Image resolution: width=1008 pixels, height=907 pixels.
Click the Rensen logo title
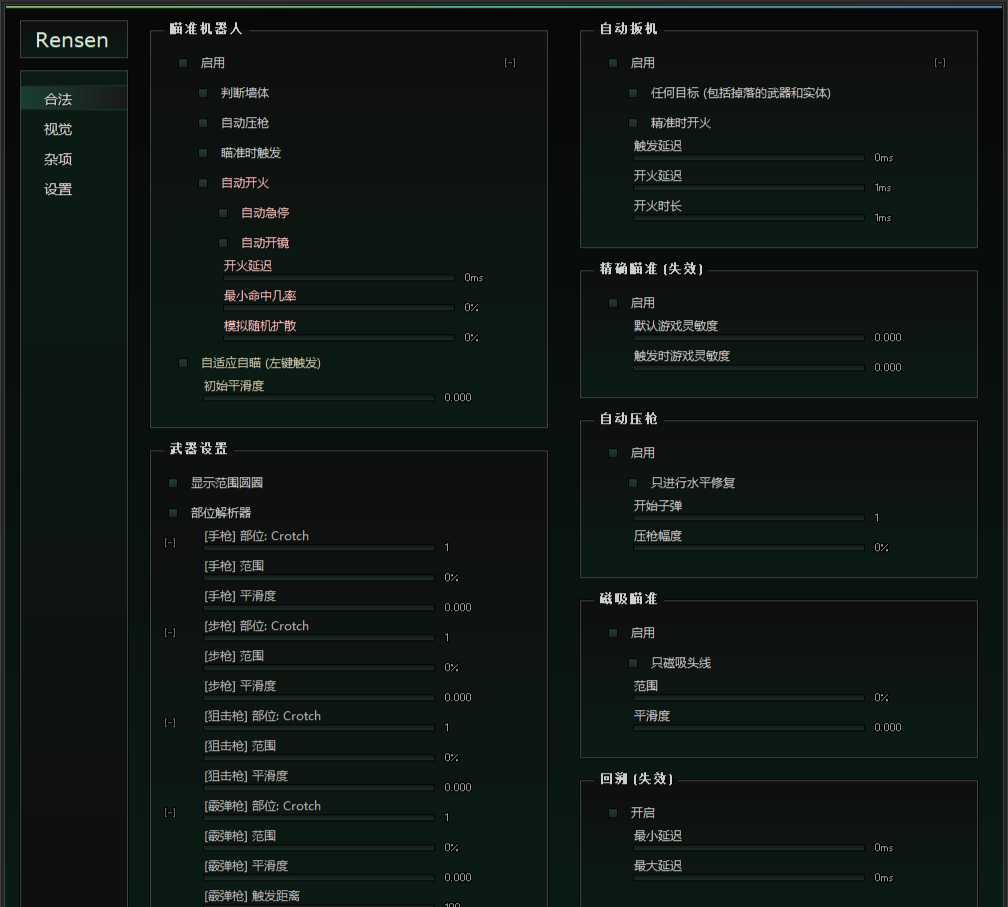click(x=74, y=40)
